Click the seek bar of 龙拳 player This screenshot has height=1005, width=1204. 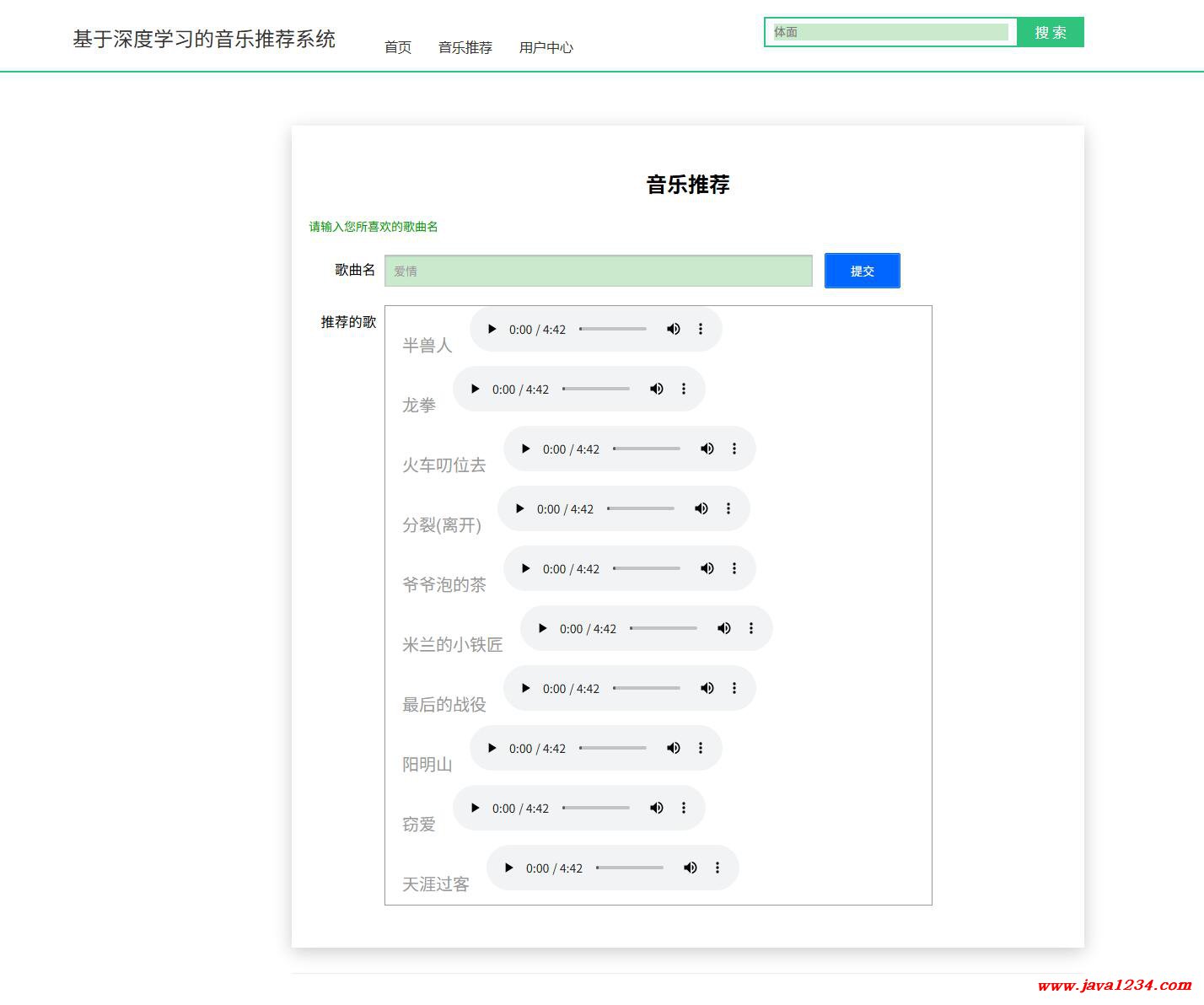[x=596, y=389]
